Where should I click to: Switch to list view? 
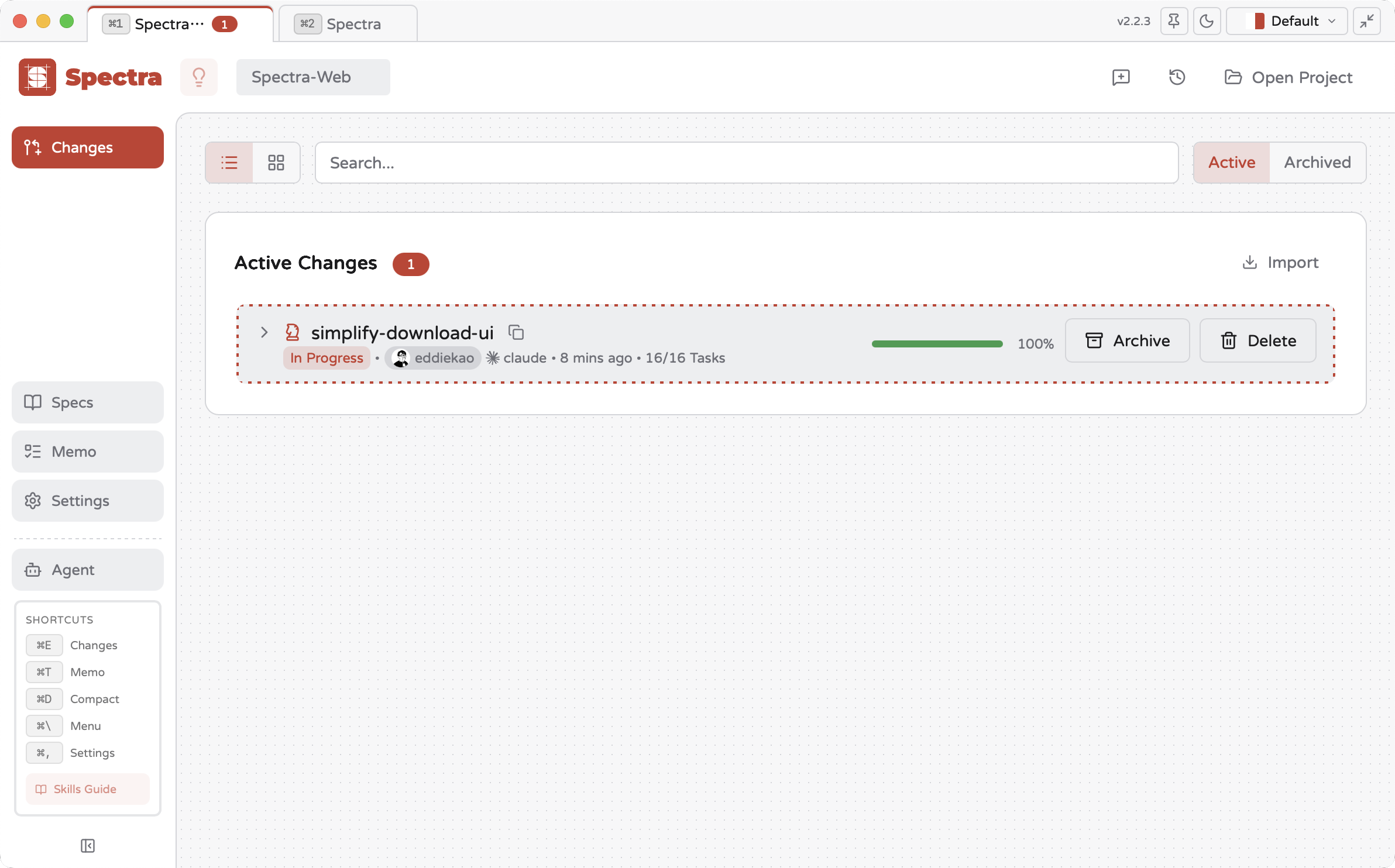229,163
